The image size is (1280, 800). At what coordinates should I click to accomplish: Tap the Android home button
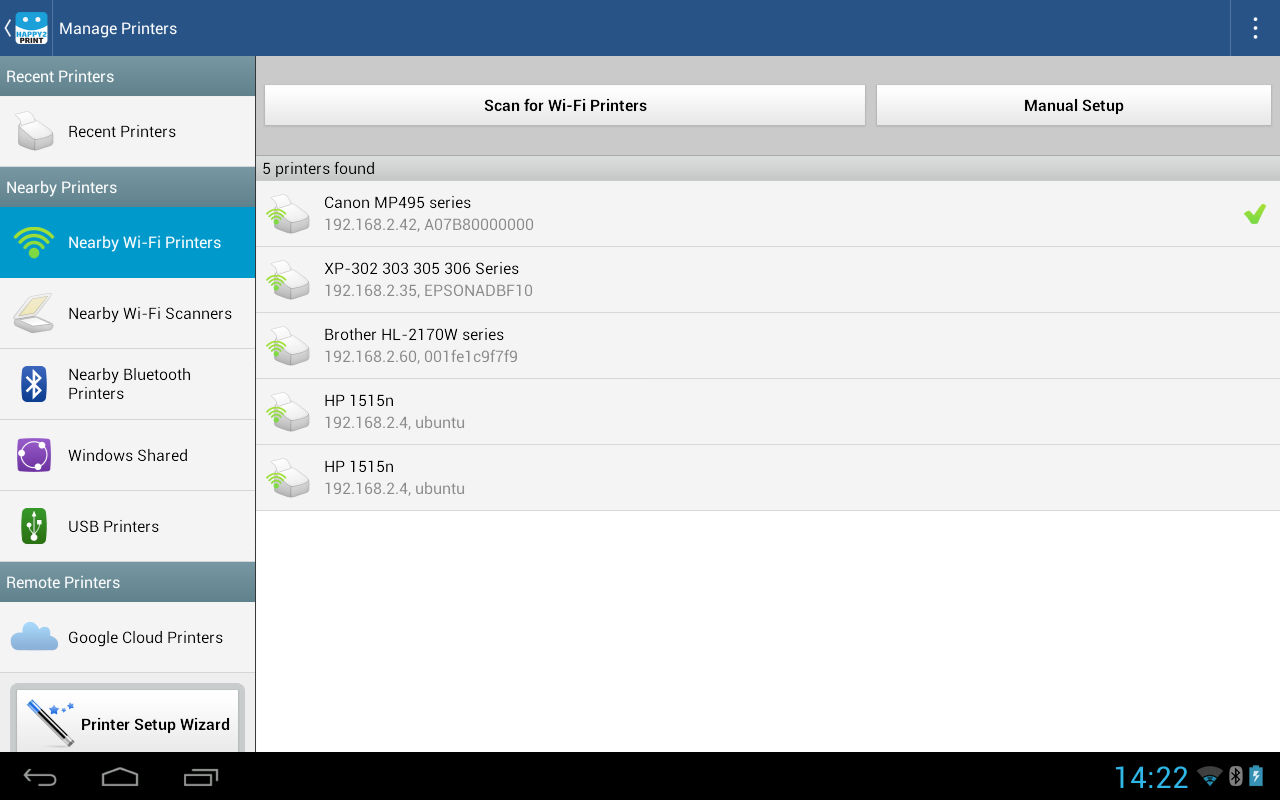point(120,777)
